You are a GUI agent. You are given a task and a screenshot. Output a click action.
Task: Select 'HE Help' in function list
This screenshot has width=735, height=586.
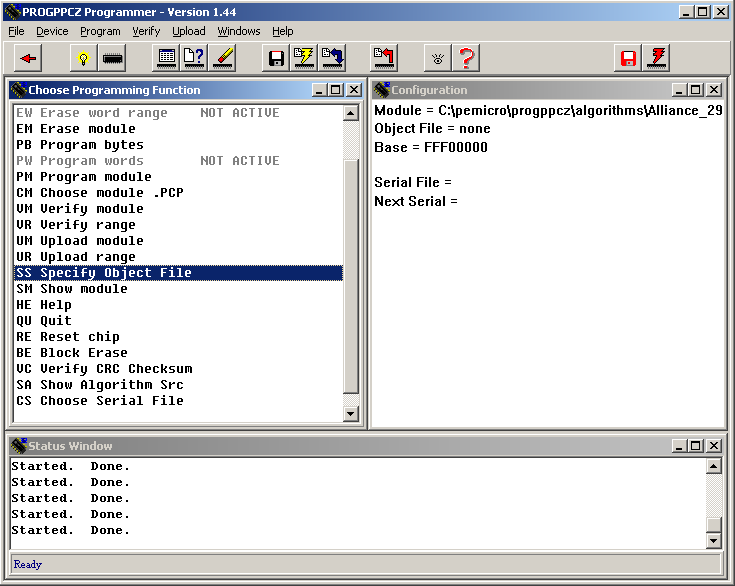coord(179,305)
